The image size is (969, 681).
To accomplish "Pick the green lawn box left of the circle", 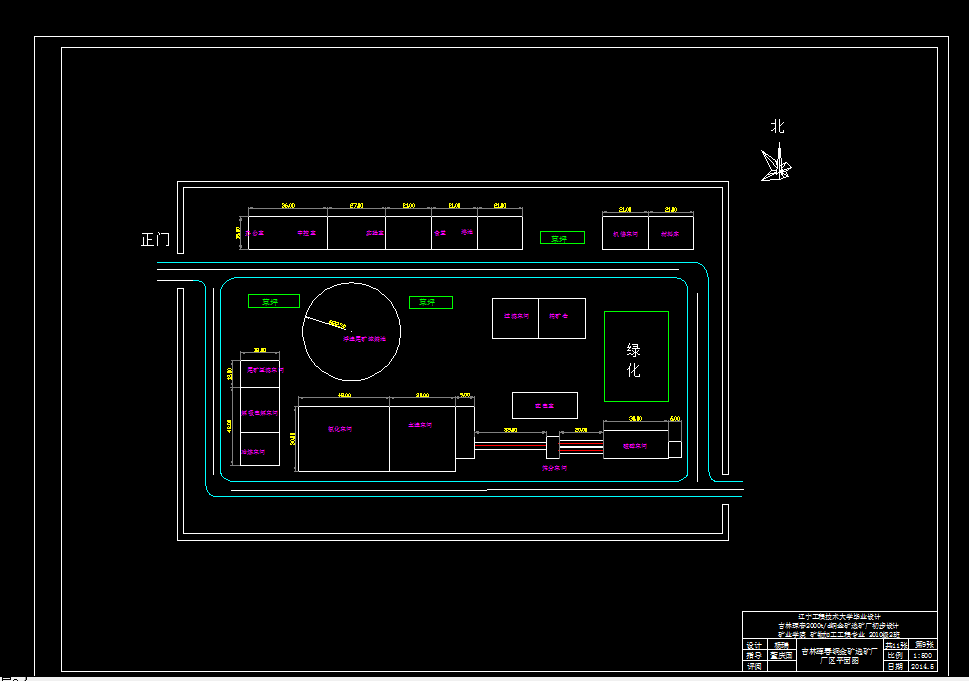I will [x=274, y=301].
